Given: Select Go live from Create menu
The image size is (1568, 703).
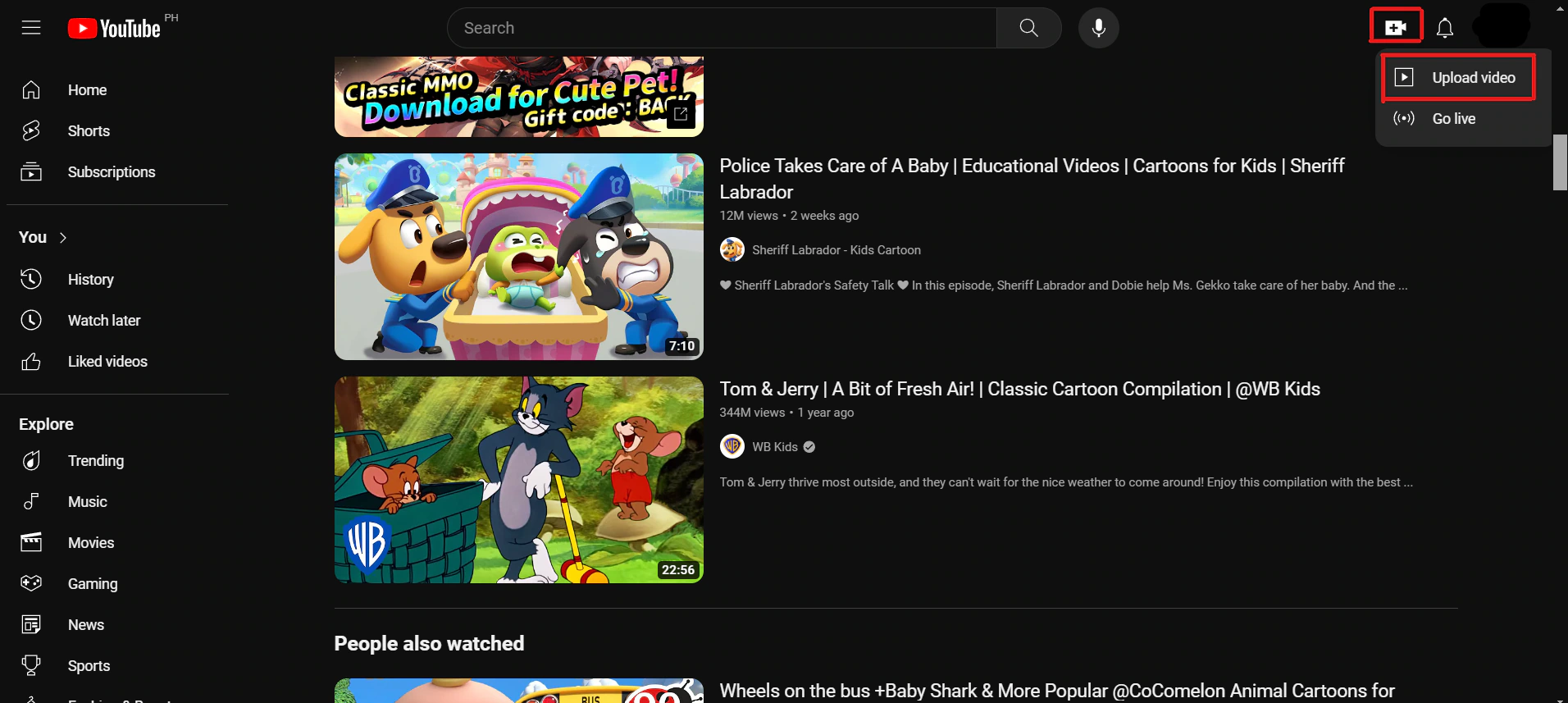Looking at the screenshot, I should (1463, 118).
